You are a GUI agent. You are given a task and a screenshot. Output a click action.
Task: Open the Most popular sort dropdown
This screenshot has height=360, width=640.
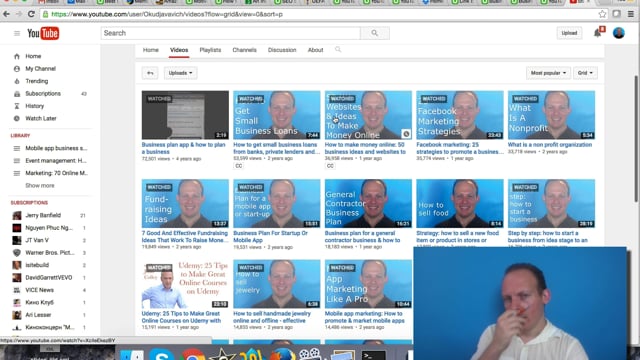(x=548, y=73)
